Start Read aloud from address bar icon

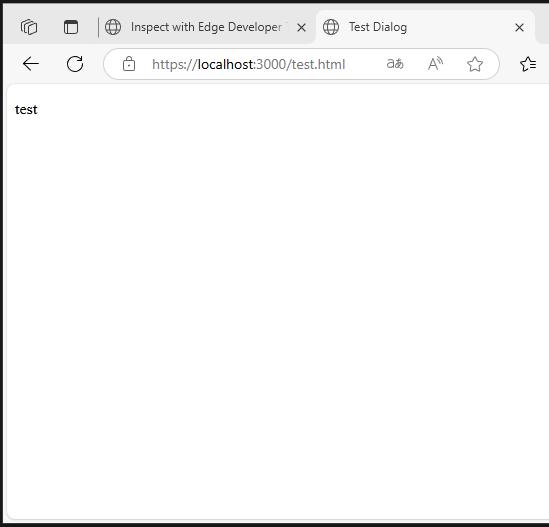[435, 64]
